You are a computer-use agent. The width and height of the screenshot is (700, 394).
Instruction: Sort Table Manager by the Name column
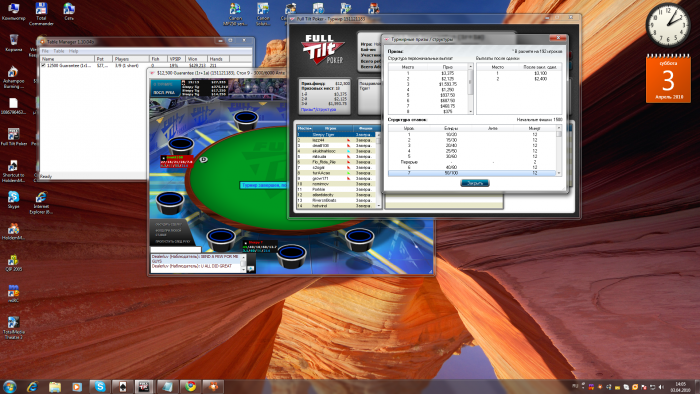(x=67, y=59)
